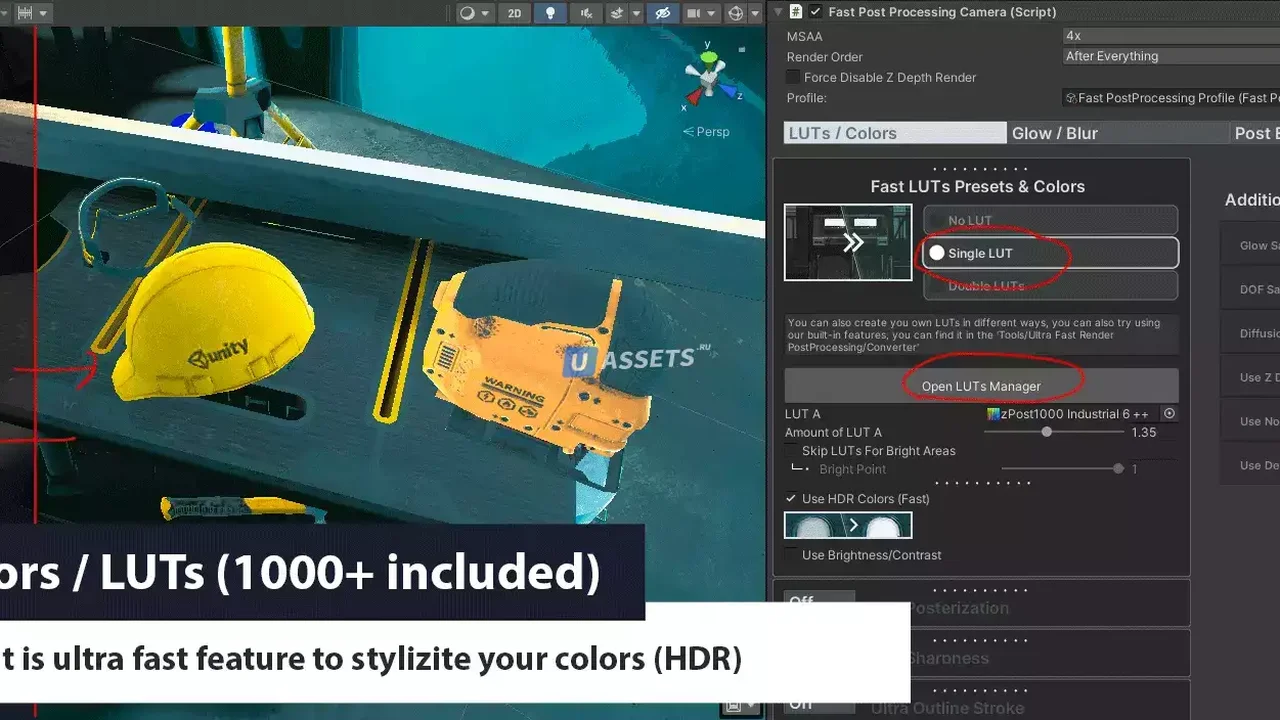This screenshot has width=1280, height=720.
Task: Enable Skip LUTs For Bright Areas
Action: pyautogui.click(x=793, y=451)
